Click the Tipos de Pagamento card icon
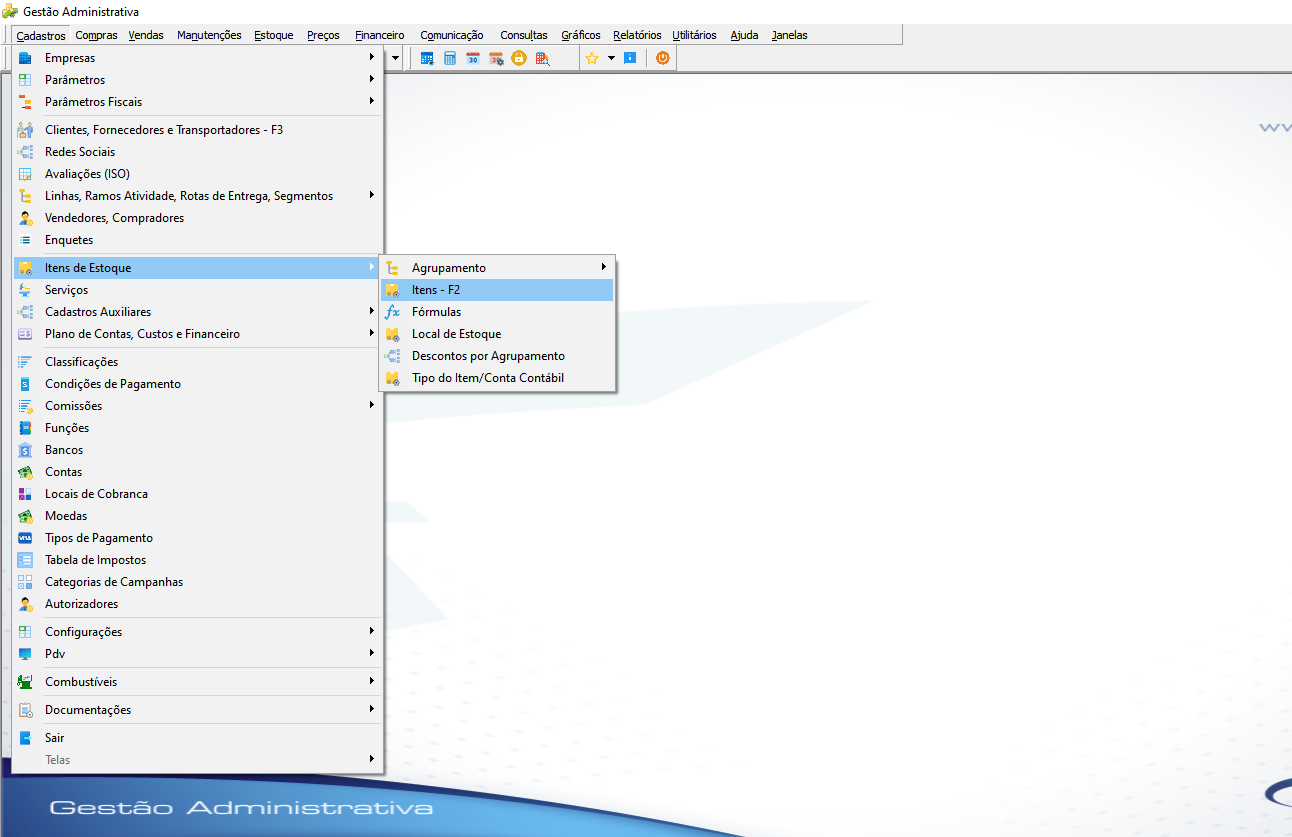Image resolution: width=1292 pixels, height=837 pixels. 26,538
